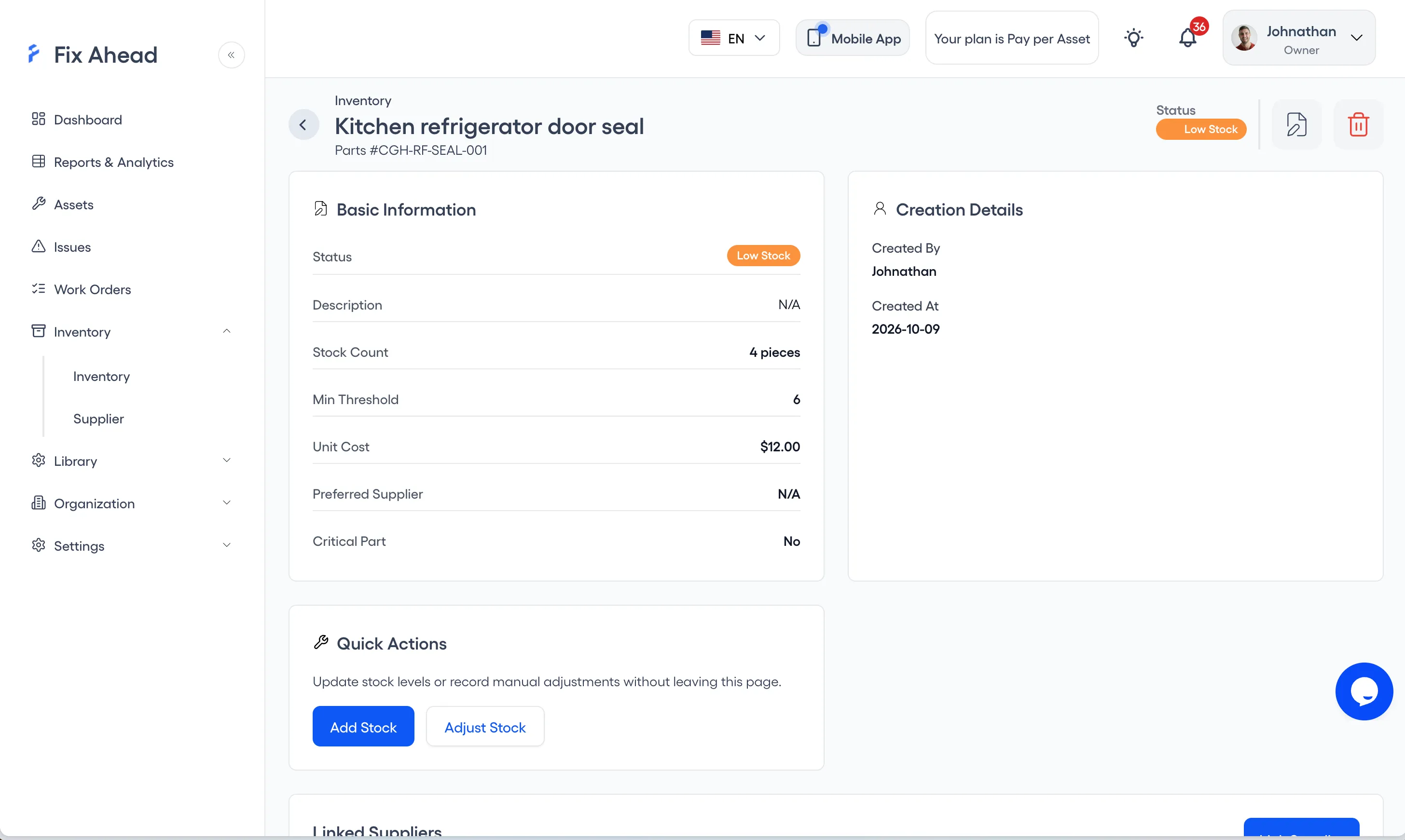Click the Add Stock button
The width and height of the screenshot is (1405, 840).
(x=363, y=726)
